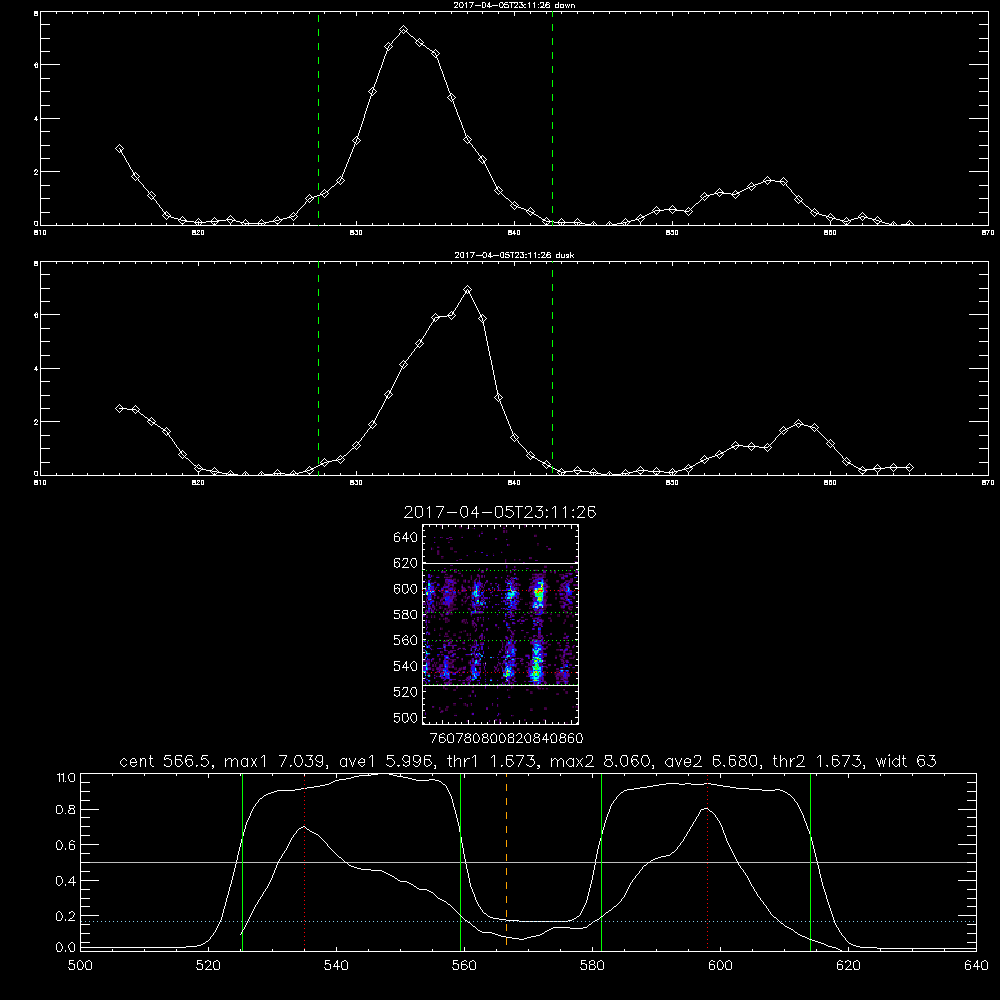Click the 500 label on bottom plot x-axis
Screen dimensions: 1000x1000
click(80, 966)
